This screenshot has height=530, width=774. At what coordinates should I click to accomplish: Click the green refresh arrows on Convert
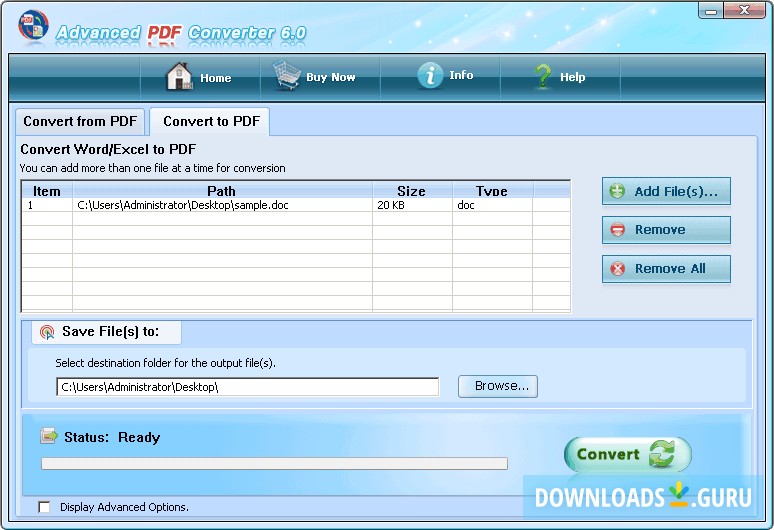click(662, 454)
